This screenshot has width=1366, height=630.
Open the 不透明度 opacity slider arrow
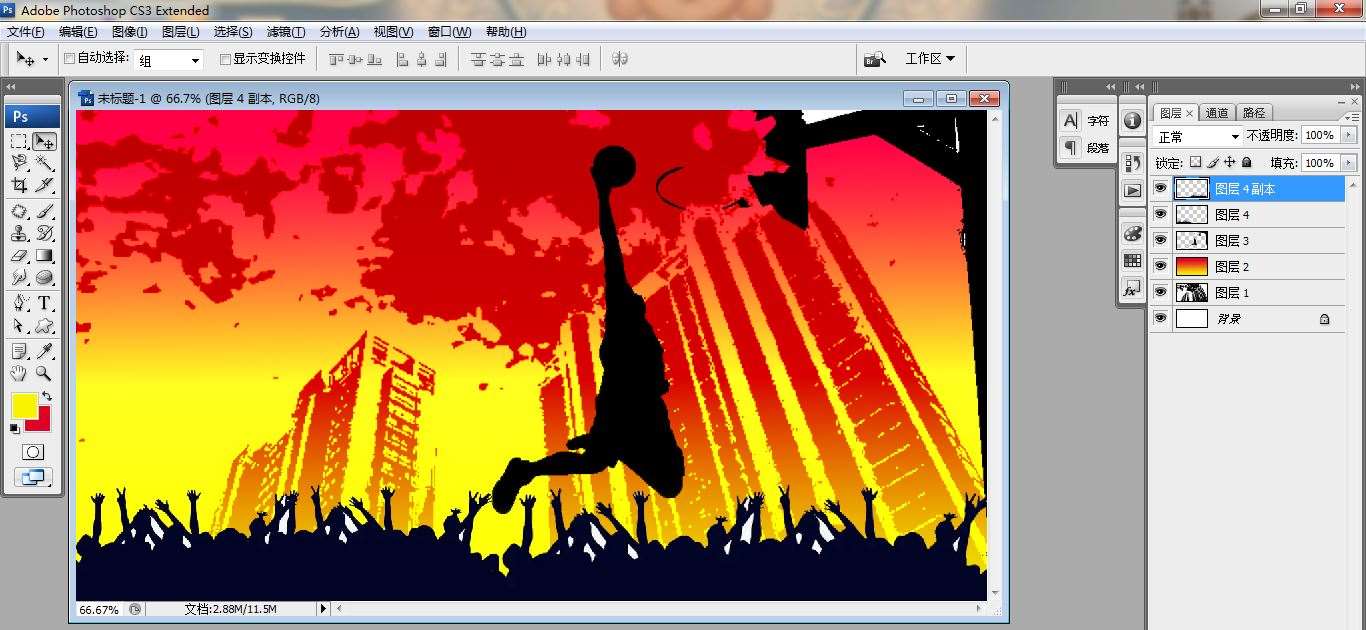(x=1349, y=136)
